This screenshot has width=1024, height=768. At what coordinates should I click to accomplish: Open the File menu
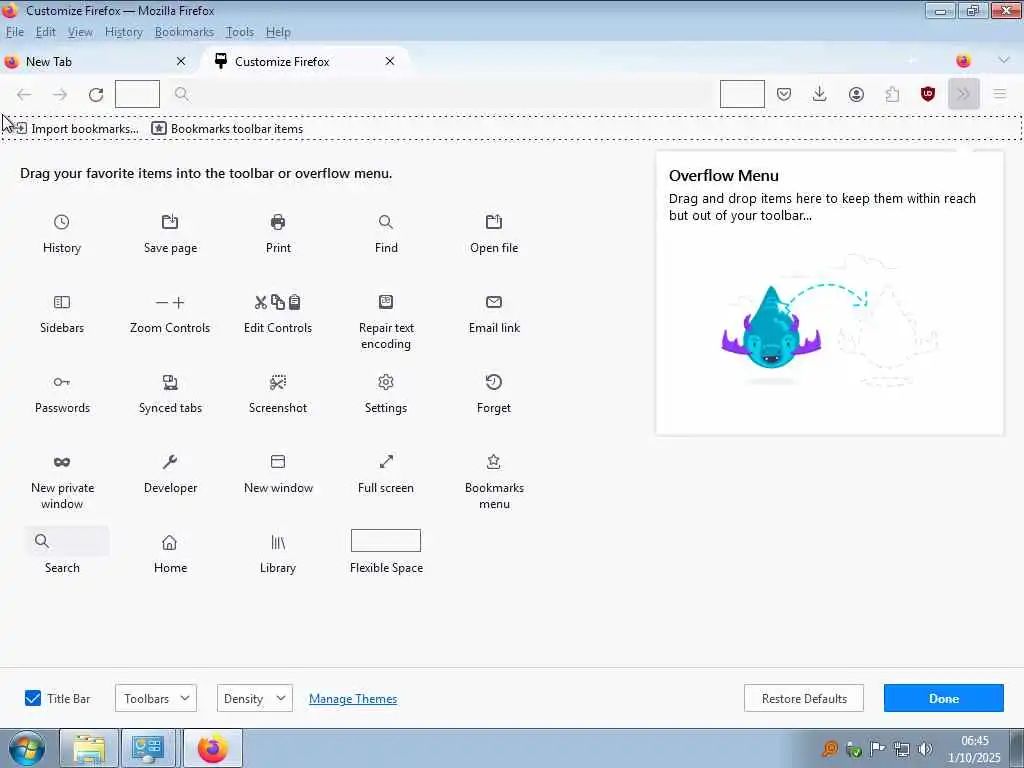15,32
